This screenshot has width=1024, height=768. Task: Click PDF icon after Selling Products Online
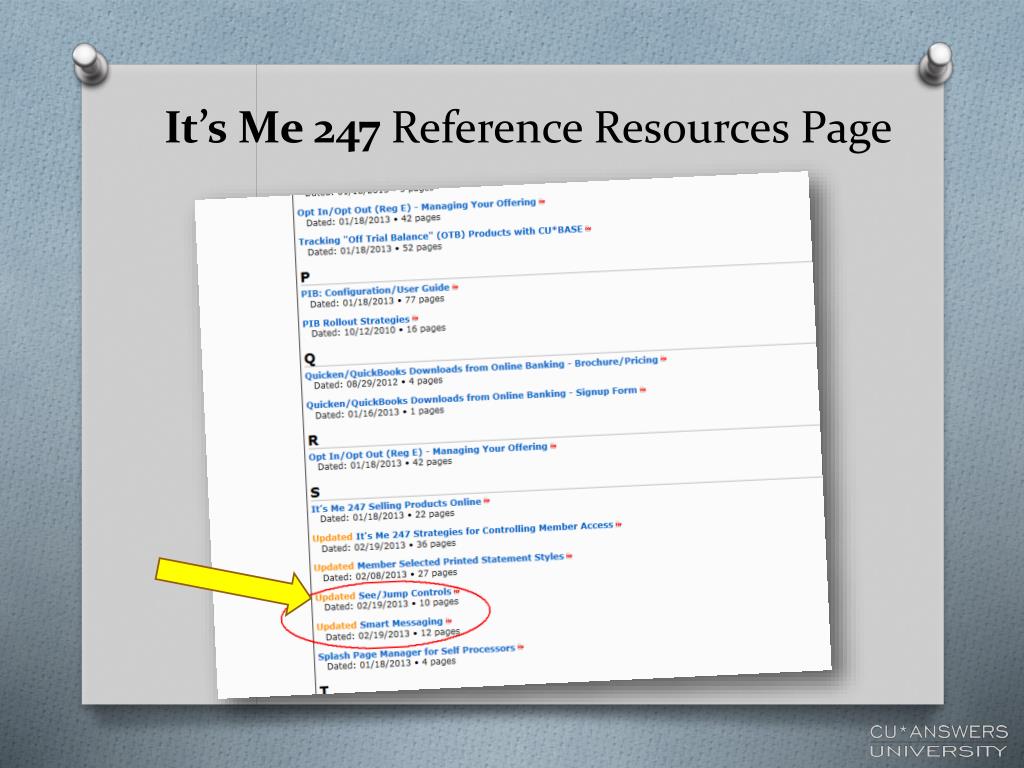[x=487, y=501]
